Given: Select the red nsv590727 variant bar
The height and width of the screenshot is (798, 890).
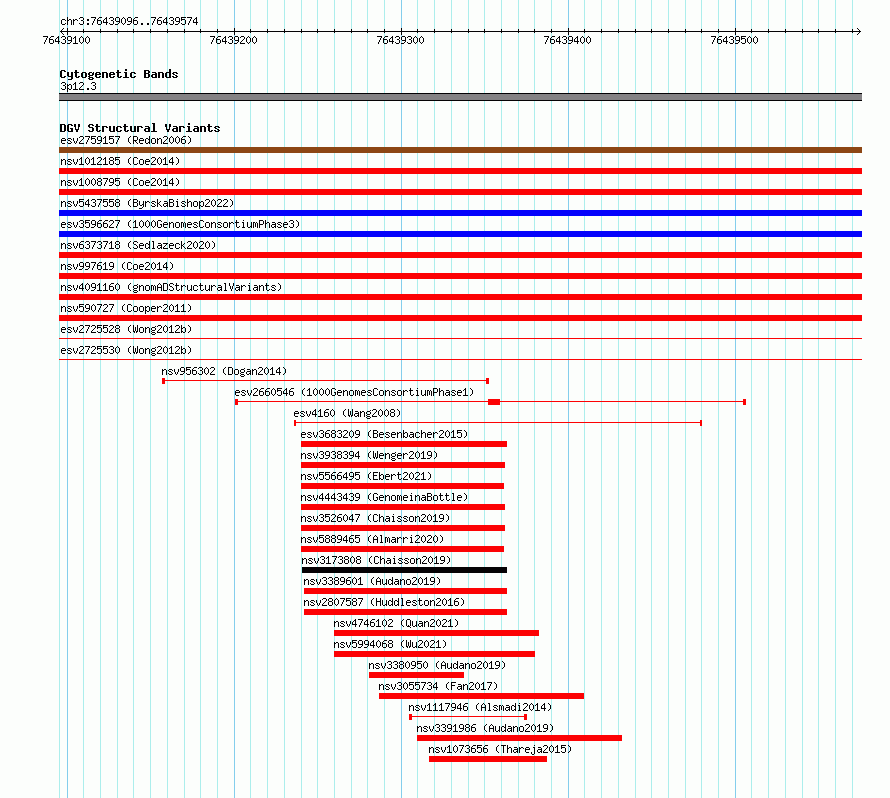Looking at the screenshot, I should [460, 318].
